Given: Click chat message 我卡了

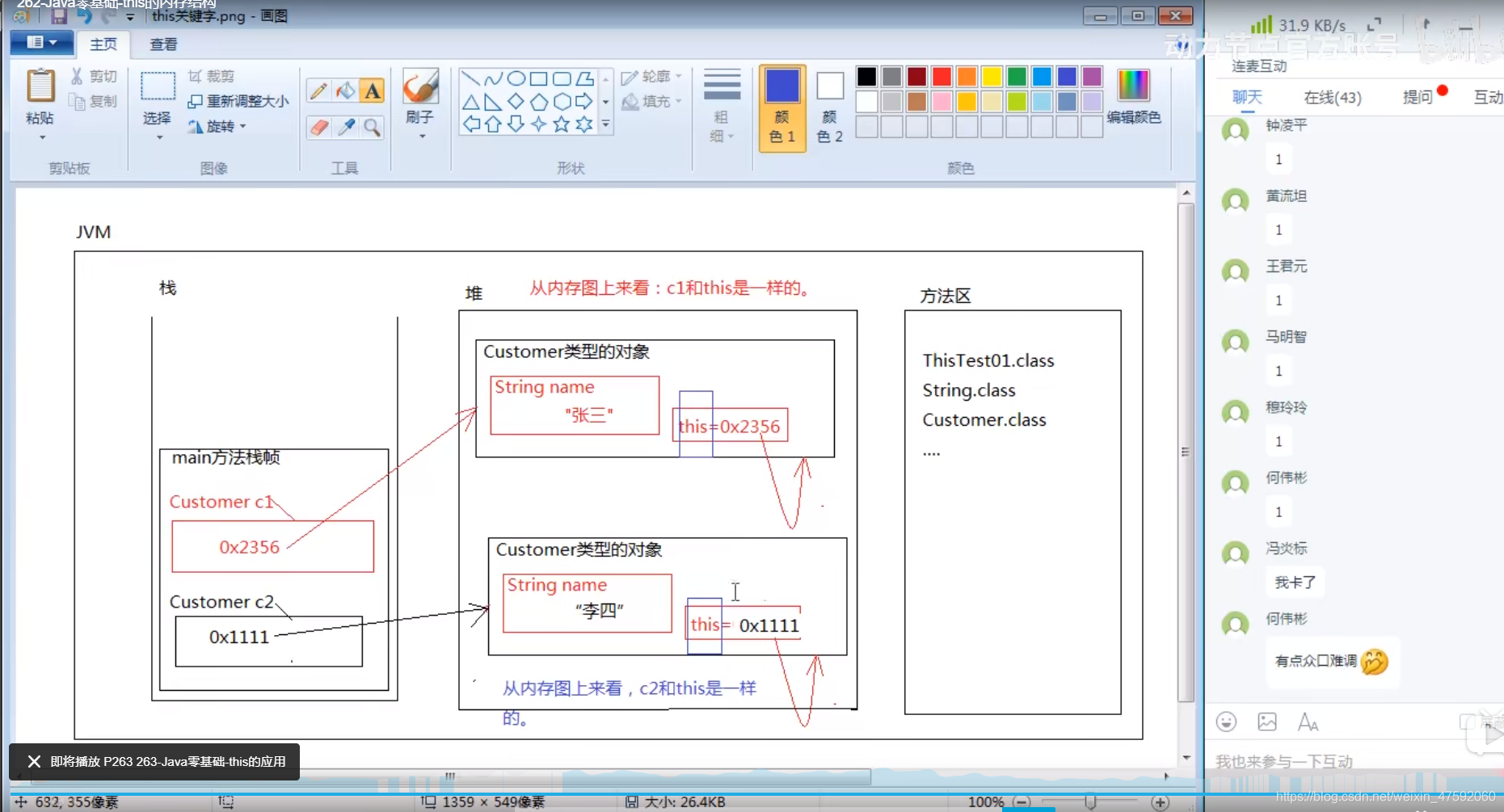Looking at the screenshot, I should 1295,582.
